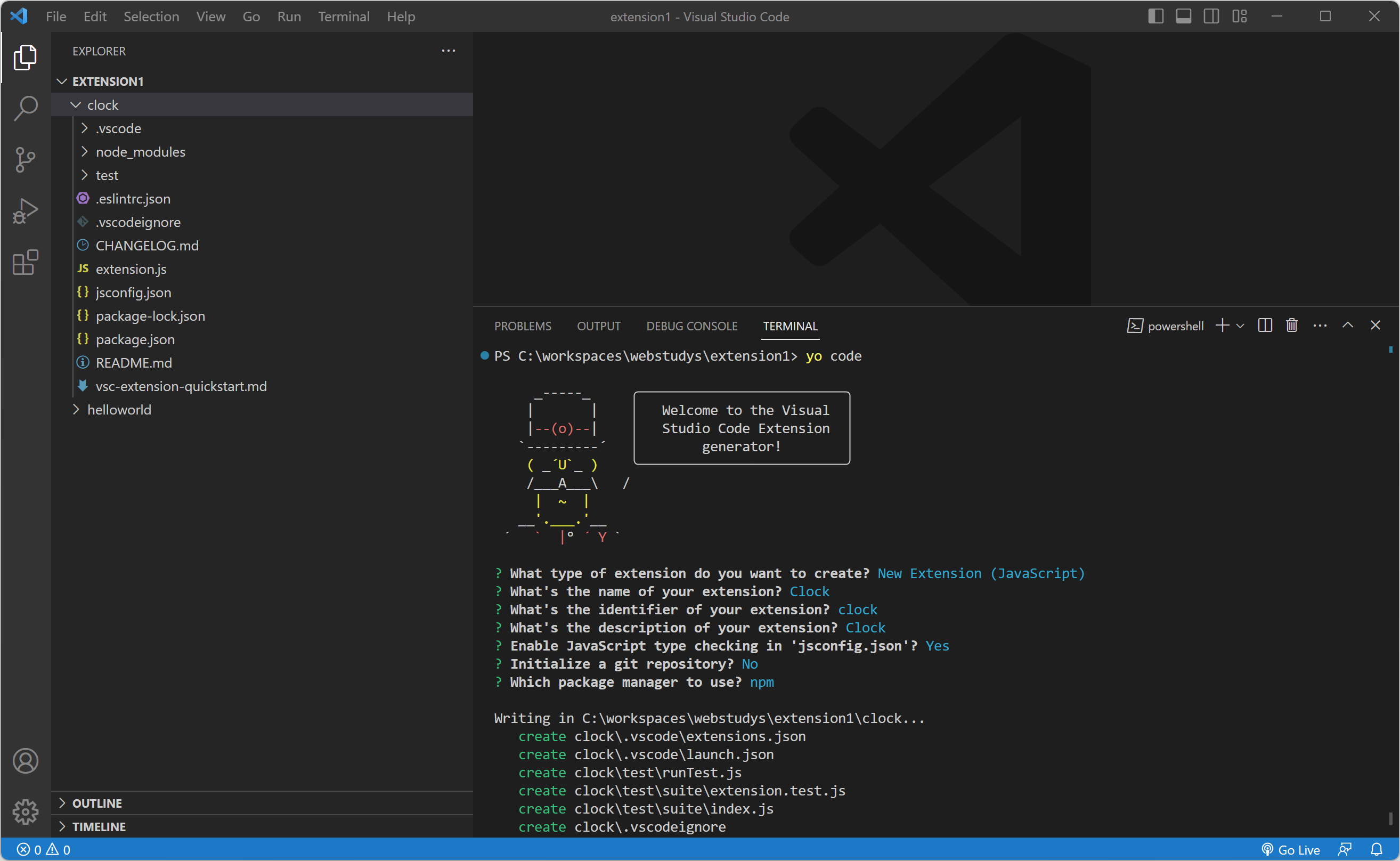The width and height of the screenshot is (1400, 861).
Task: Open the Manage gear menu
Action: 26,811
